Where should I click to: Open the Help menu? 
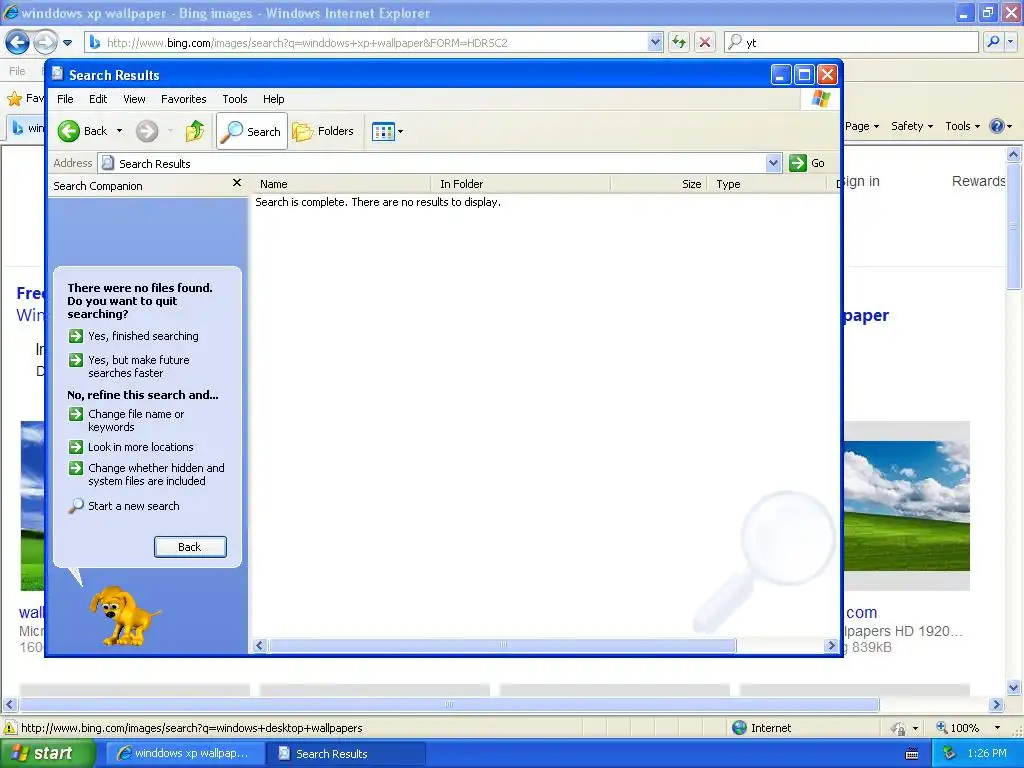pyautogui.click(x=274, y=99)
